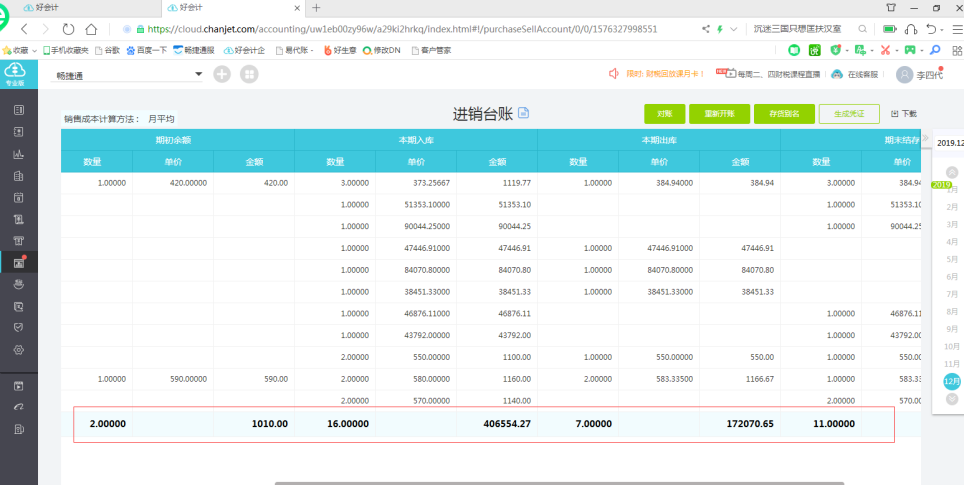This screenshot has height=486, width=964.
Task: Click the 李四代 user avatar icon
Action: [x=904, y=74]
